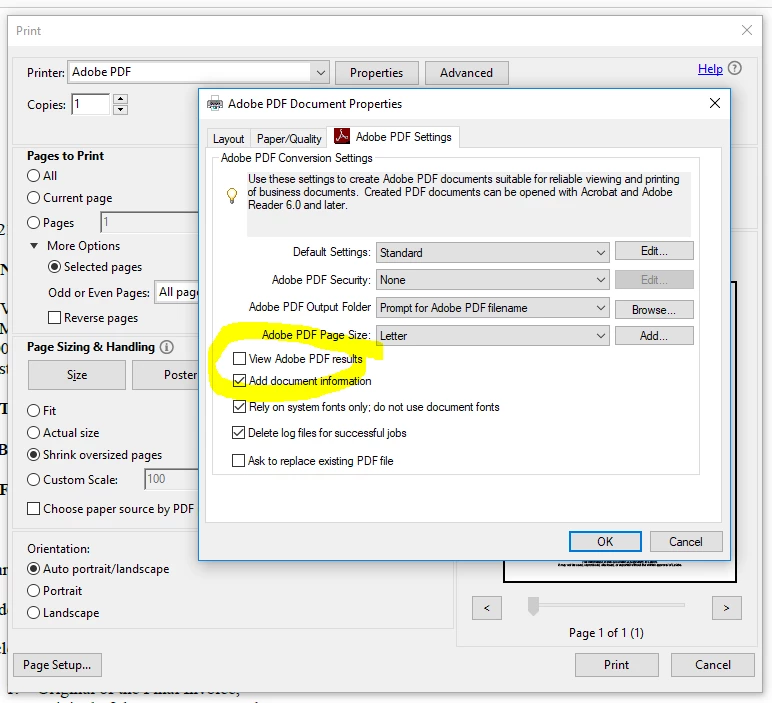Image resolution: width=772 pixels, height=703 pixels.
Task: Open Adobe PDF Output Folder dropdown
Action: [x=492, y=308]
